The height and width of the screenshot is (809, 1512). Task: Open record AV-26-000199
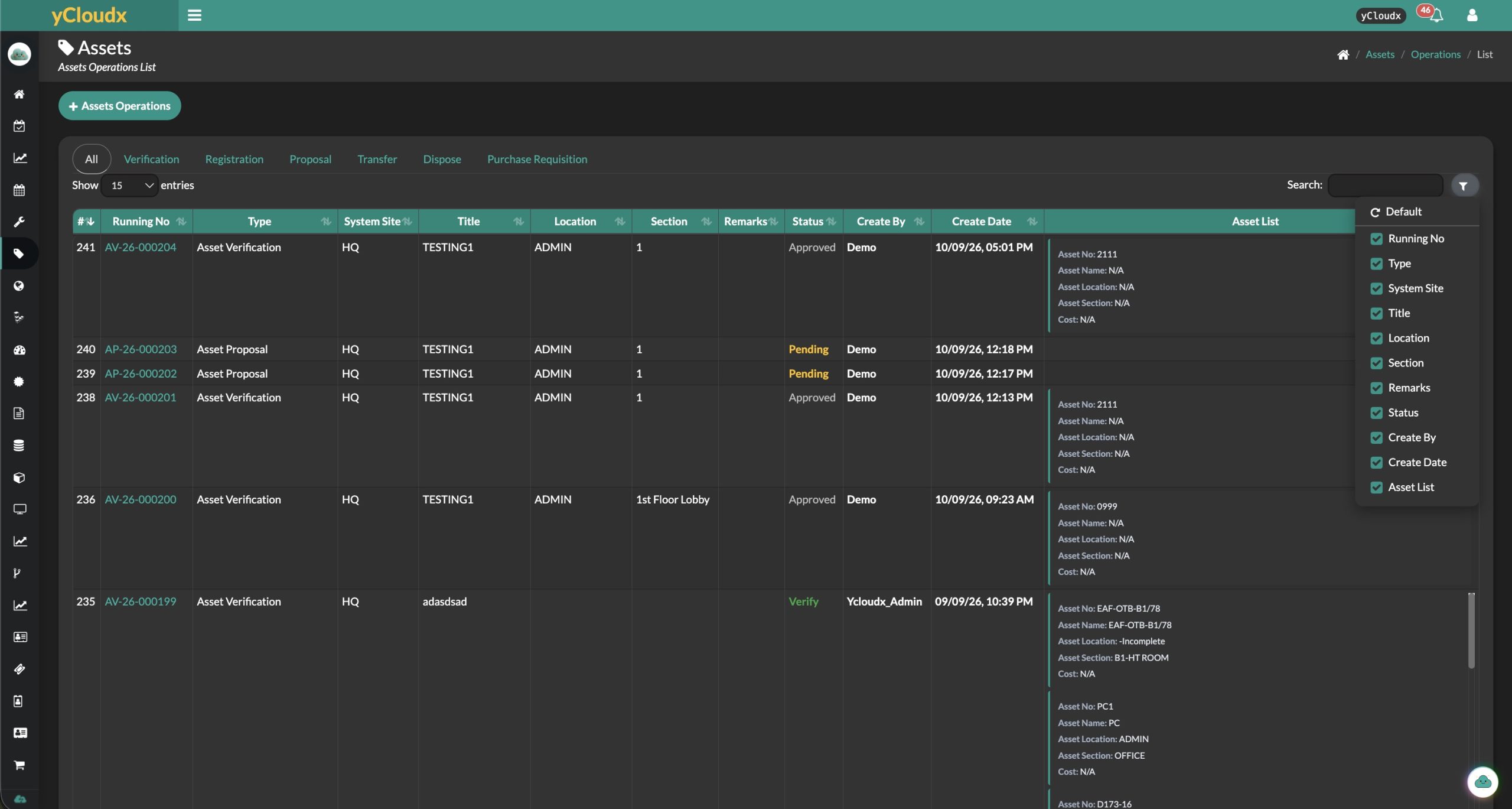click(141, 602)
